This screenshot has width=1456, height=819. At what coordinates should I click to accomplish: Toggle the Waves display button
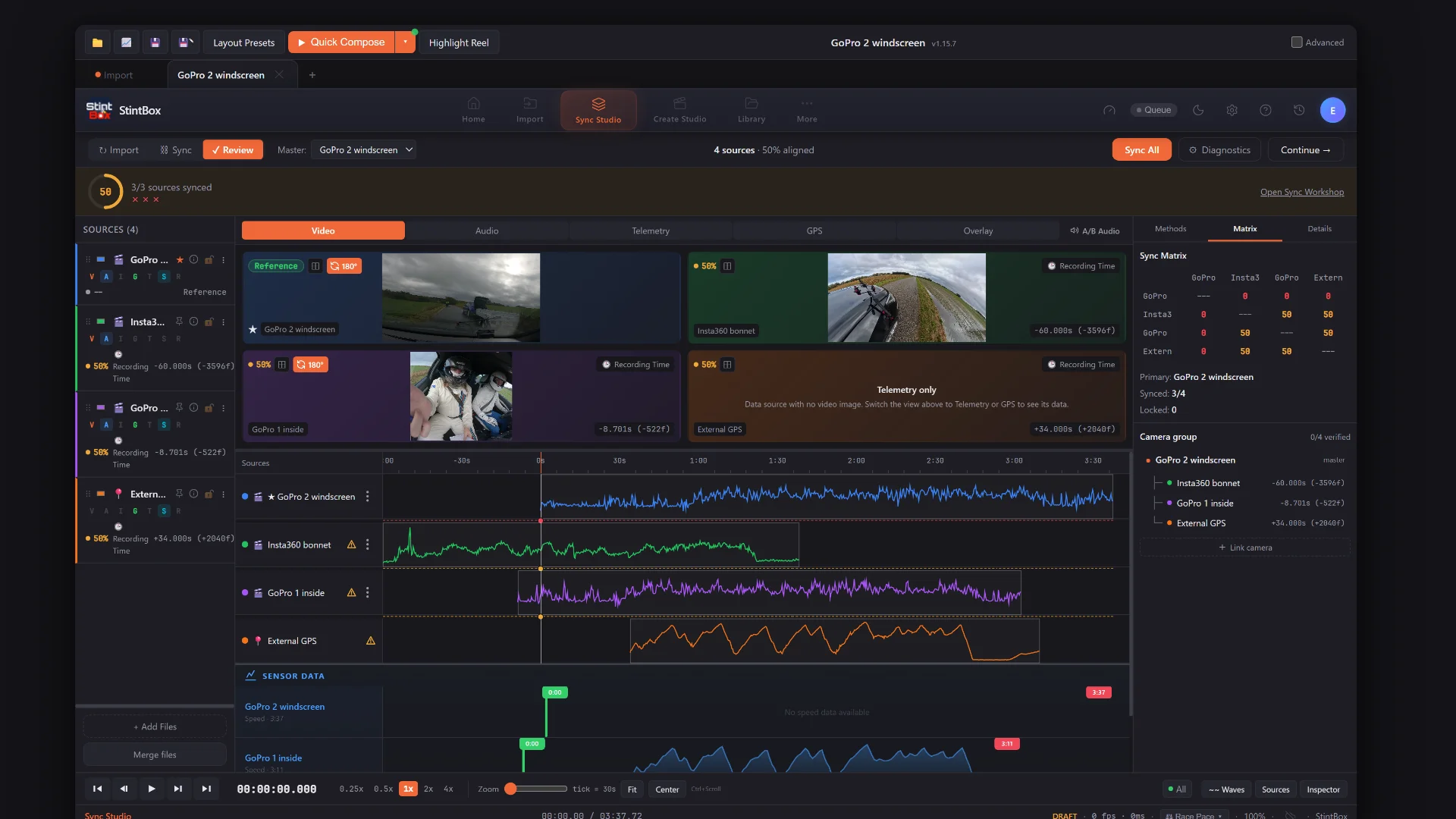pos(1226,789)
